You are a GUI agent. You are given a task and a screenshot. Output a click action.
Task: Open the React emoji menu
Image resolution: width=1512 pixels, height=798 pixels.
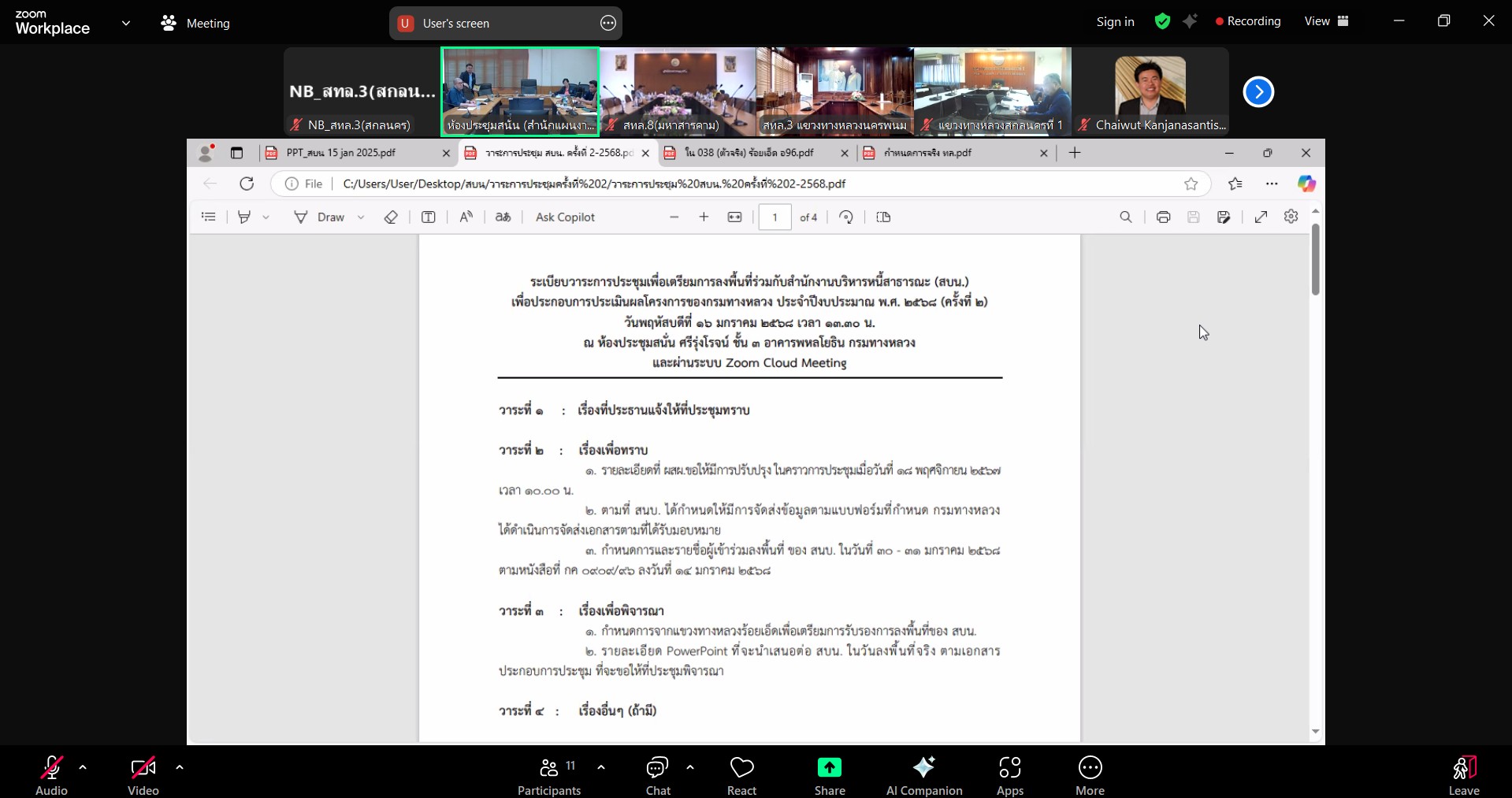741,775
